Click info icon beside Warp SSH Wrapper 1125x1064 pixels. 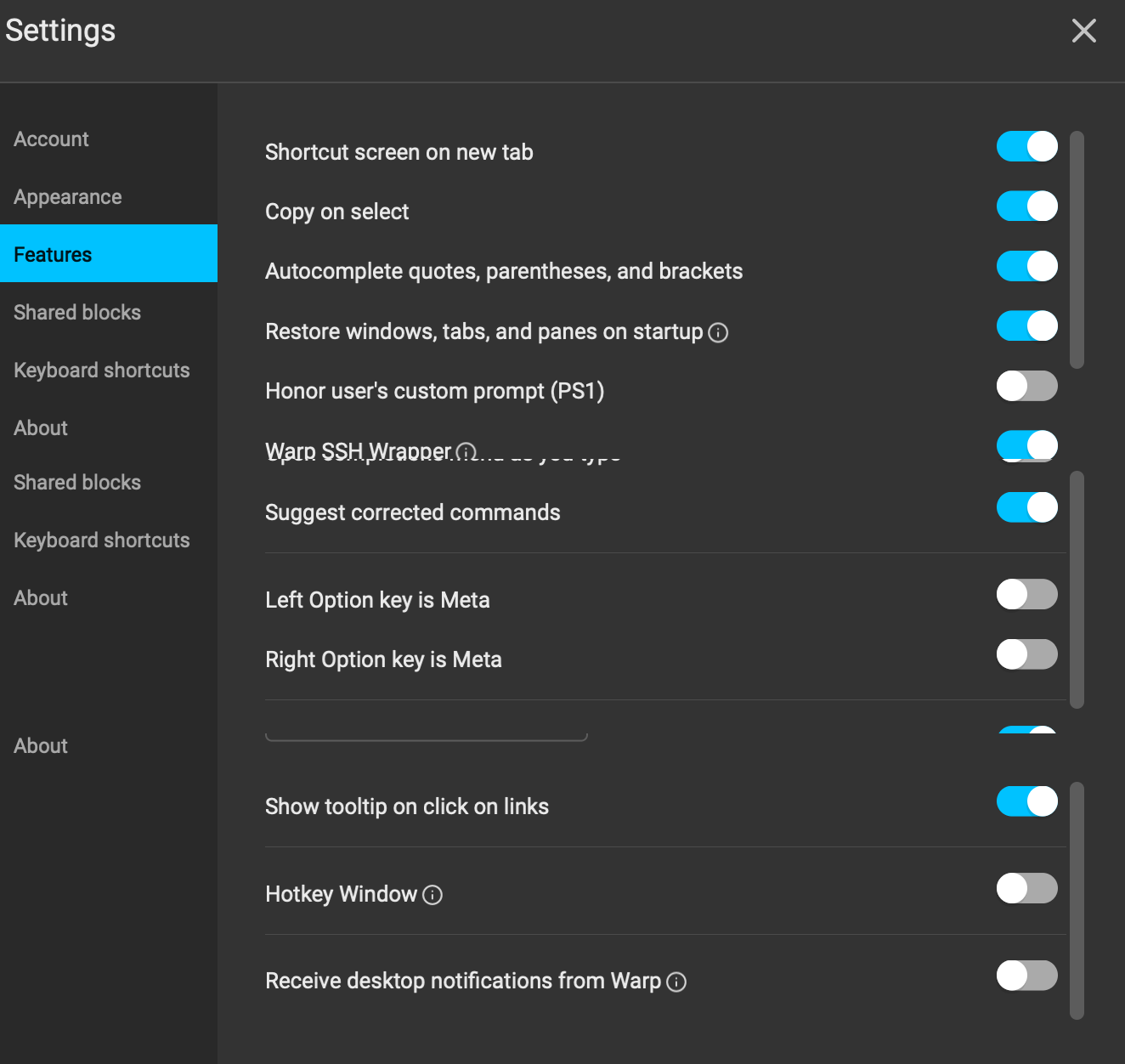466,450
